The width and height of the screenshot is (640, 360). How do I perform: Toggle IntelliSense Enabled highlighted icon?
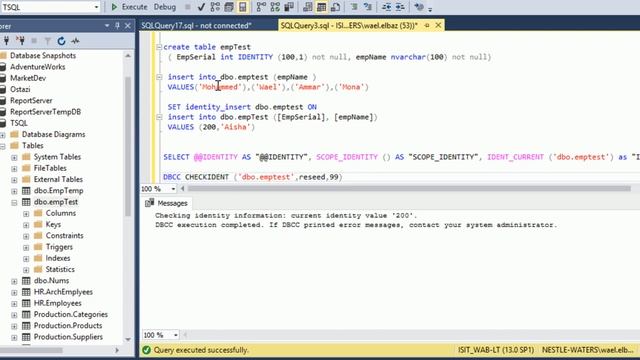tap(242, 7)
